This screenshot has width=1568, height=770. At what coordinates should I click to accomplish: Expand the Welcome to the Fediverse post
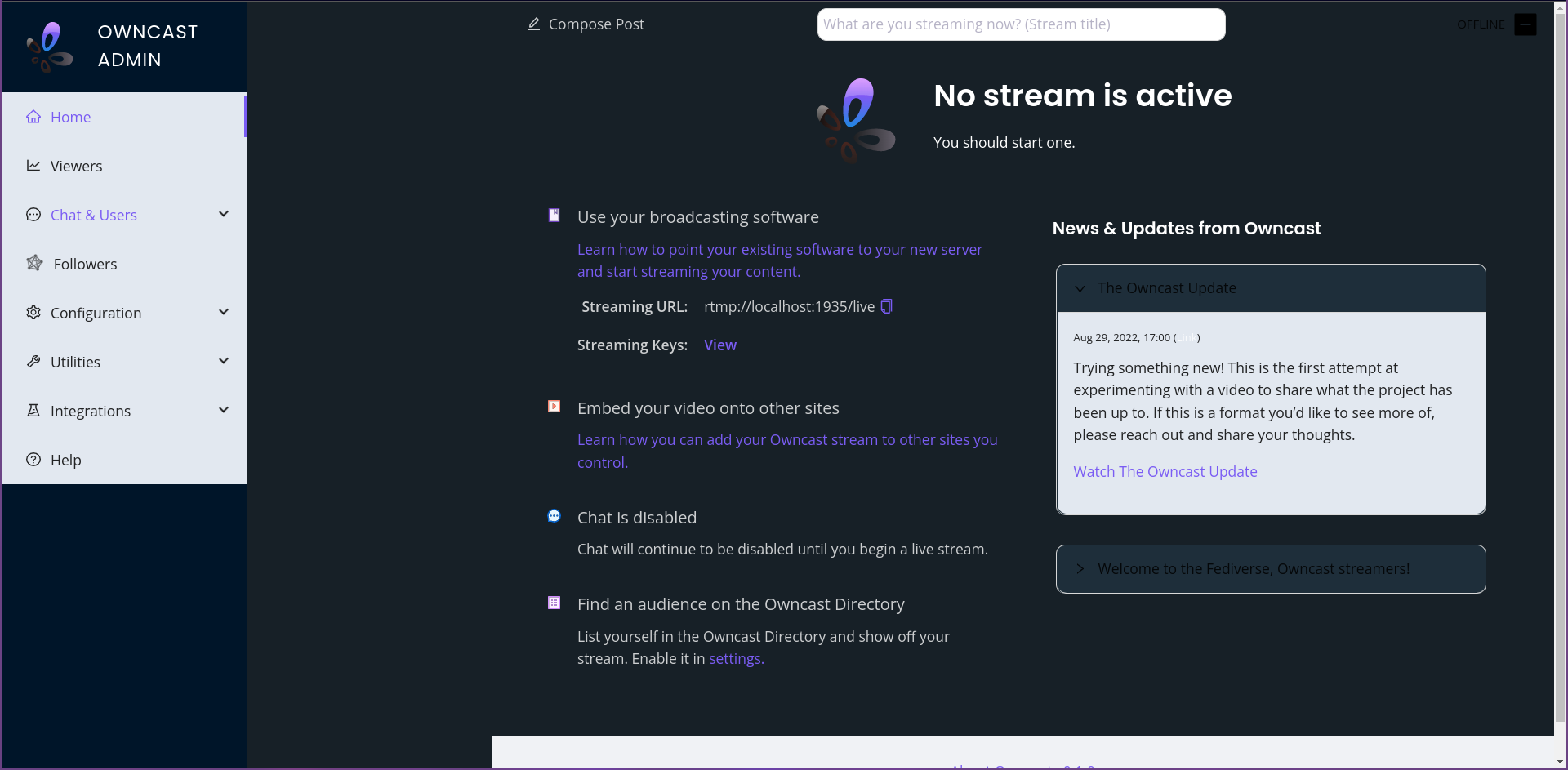point(1080,569)
